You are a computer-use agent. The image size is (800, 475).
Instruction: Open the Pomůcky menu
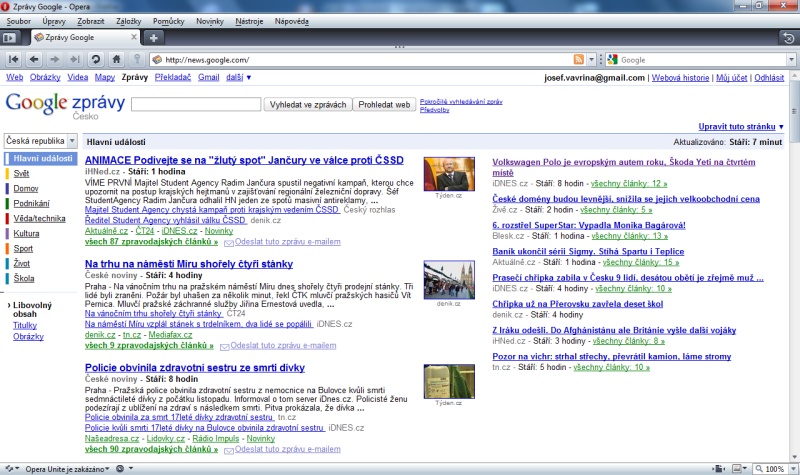[168, 21]
